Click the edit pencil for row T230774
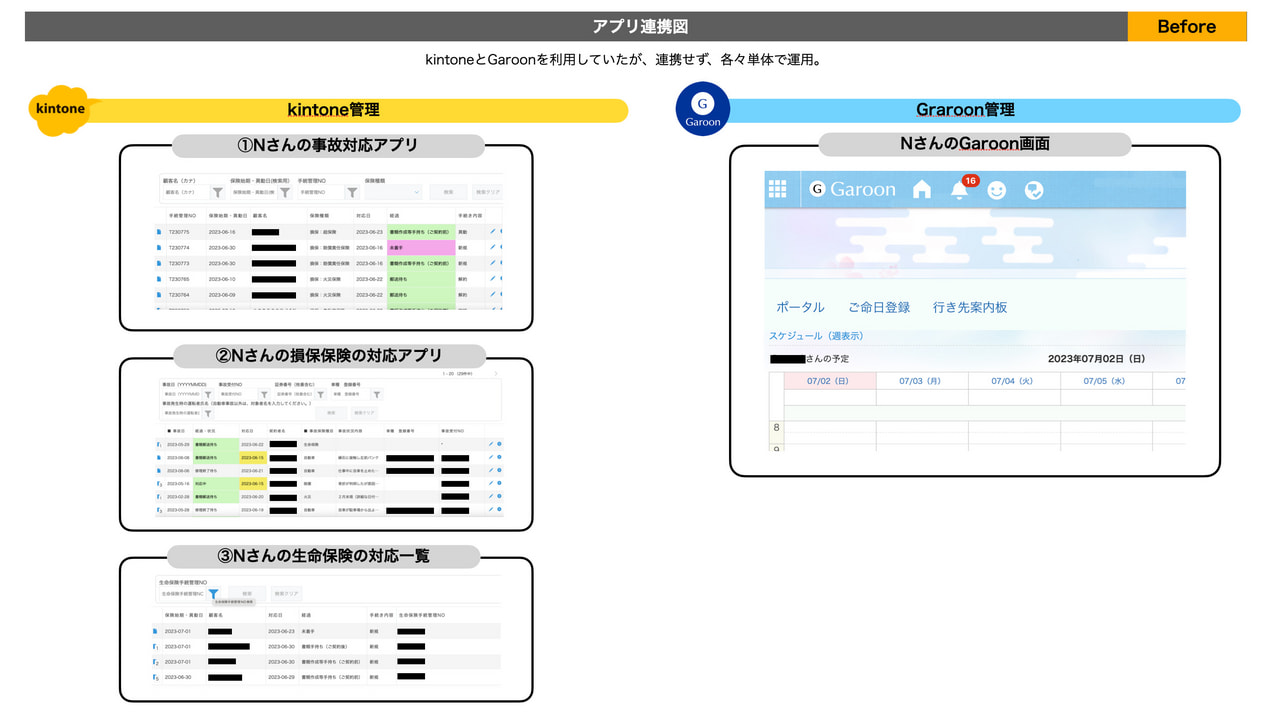This screenshot has height=719, width=1280. 491,247
